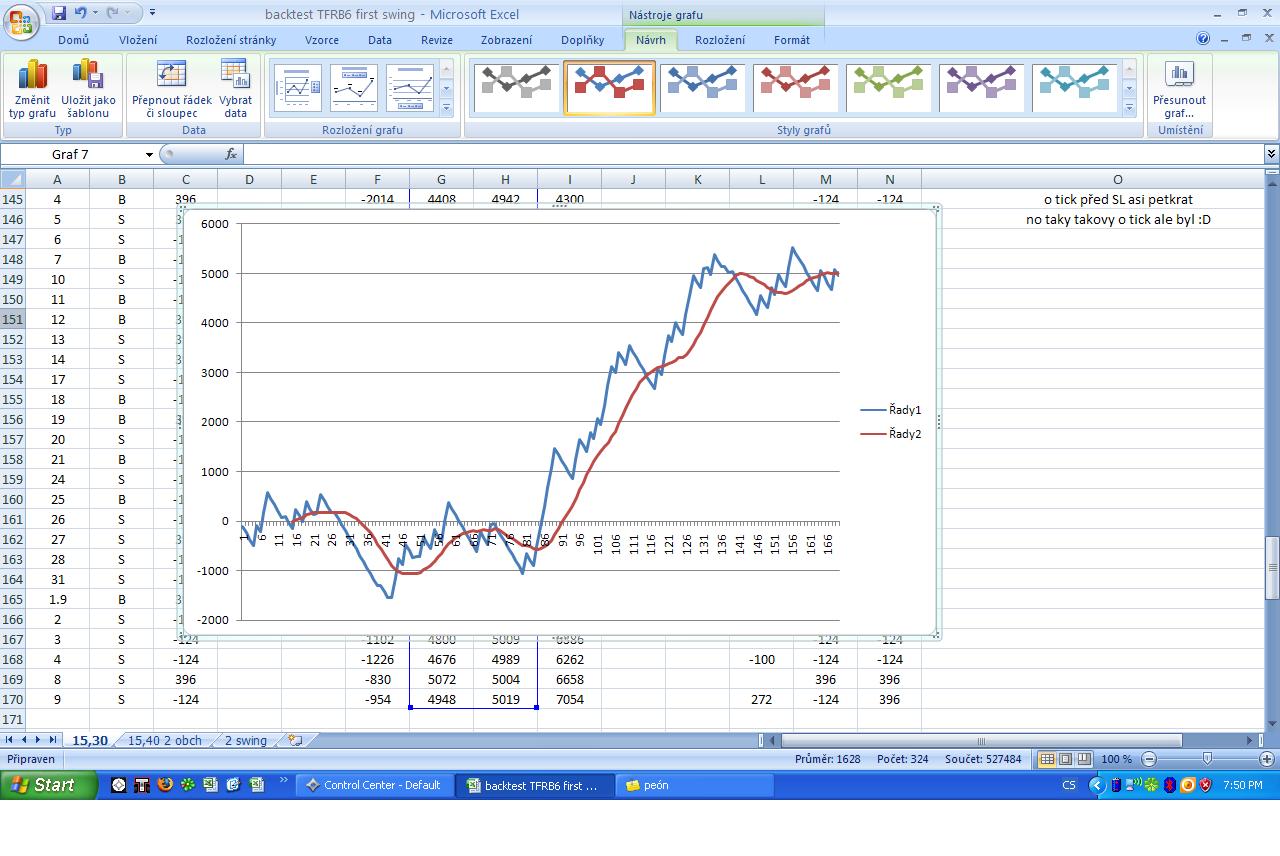Image resolution: width=1280 pixels, height=856 pixels.
Task: Click the Změnit typ grafu icon
Action: pyautogui.click(x=32, y=88)
